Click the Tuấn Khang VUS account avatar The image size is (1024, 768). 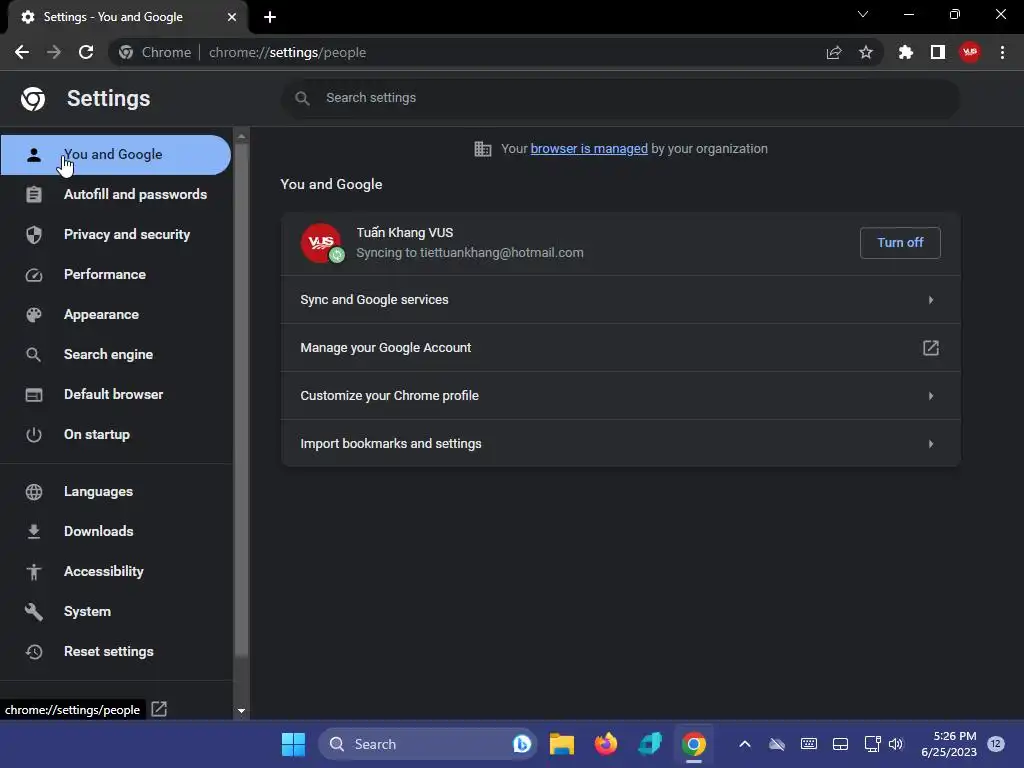click(x=321, y=243)
